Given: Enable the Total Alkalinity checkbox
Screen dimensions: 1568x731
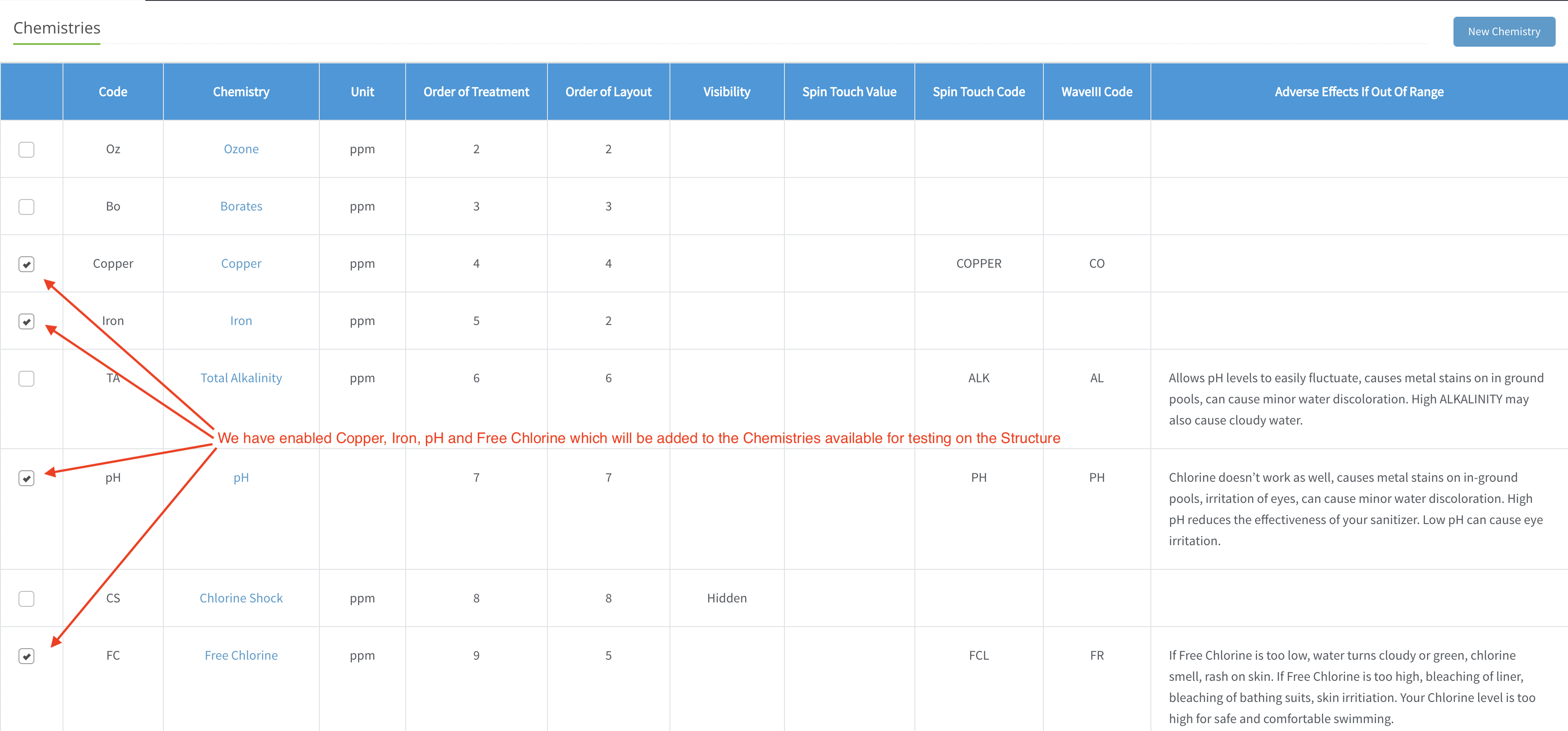Looking at the screenshot, I should [26, 378].
